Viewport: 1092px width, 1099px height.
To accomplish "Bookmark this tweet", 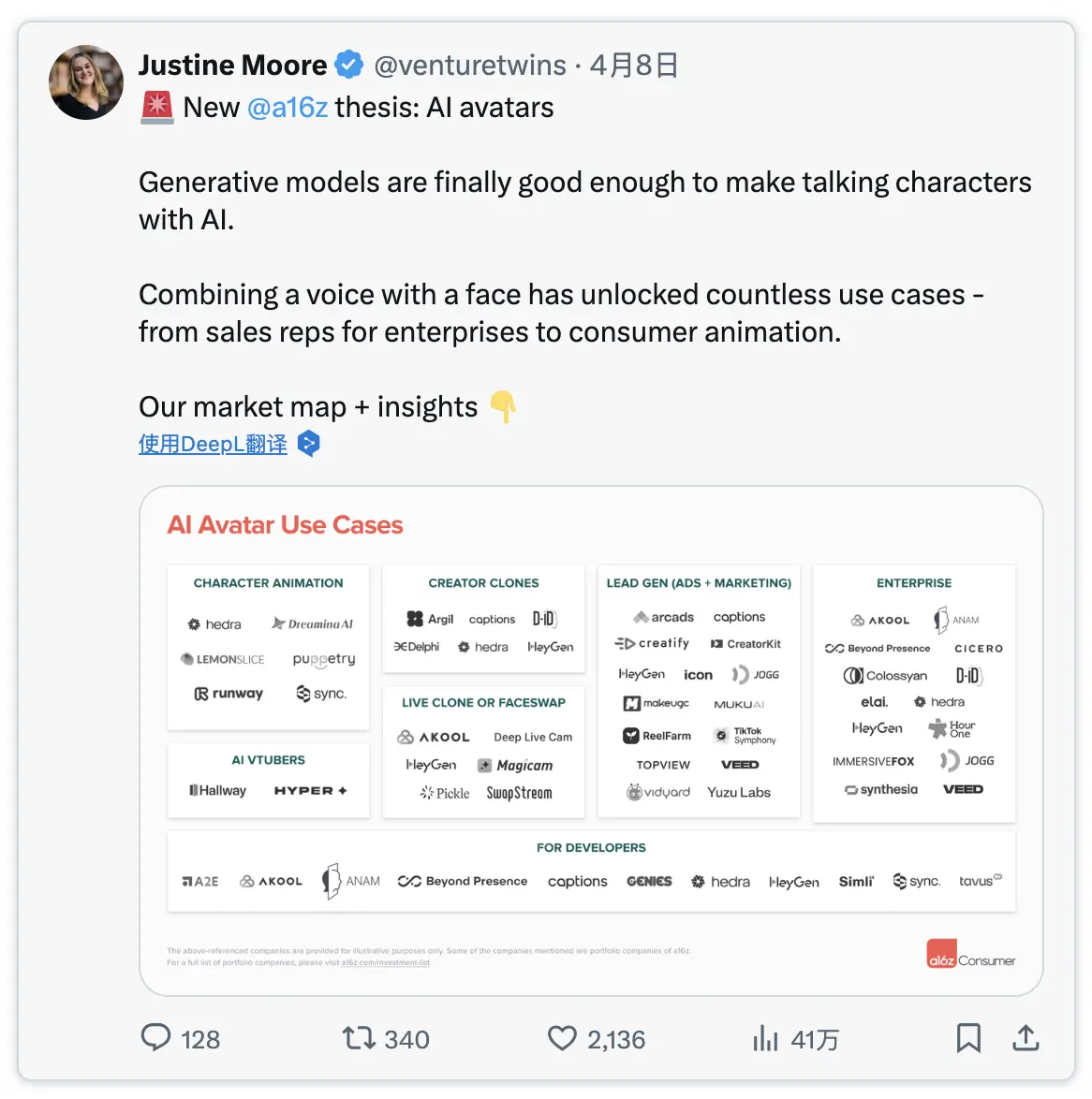I will click(968, 1037).
